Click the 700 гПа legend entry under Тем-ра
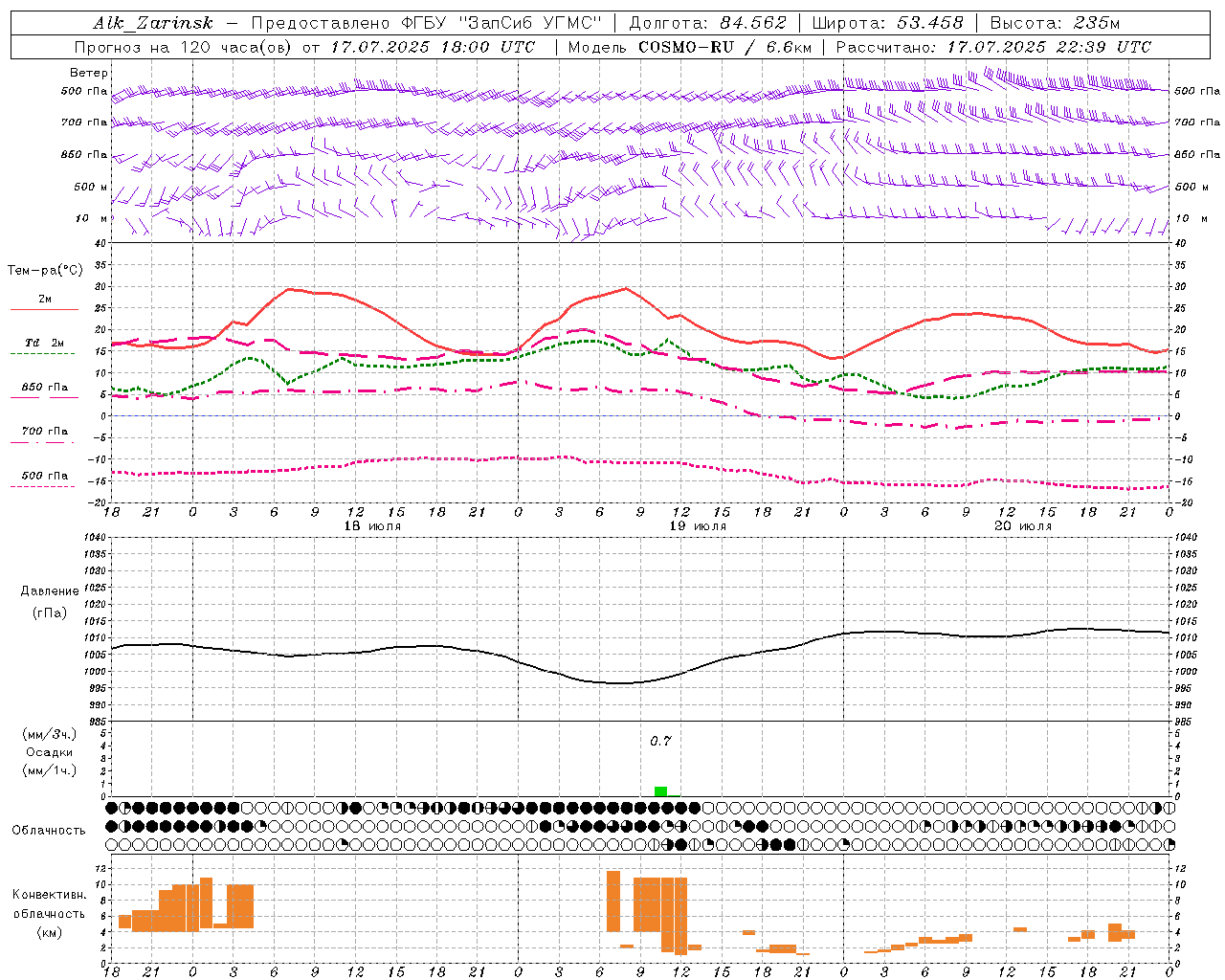Viewport: 1225px width, 980px height. (x=45, y=432)
